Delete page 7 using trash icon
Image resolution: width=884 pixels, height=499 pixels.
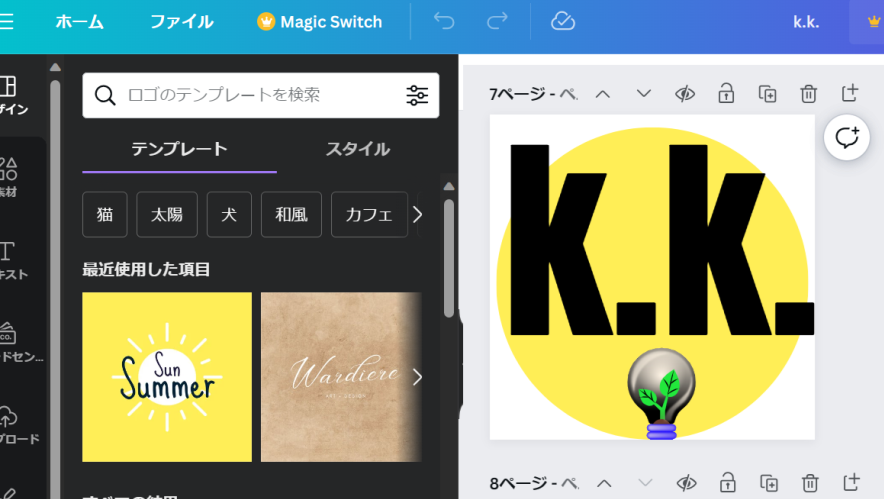(x=808, y=94)
